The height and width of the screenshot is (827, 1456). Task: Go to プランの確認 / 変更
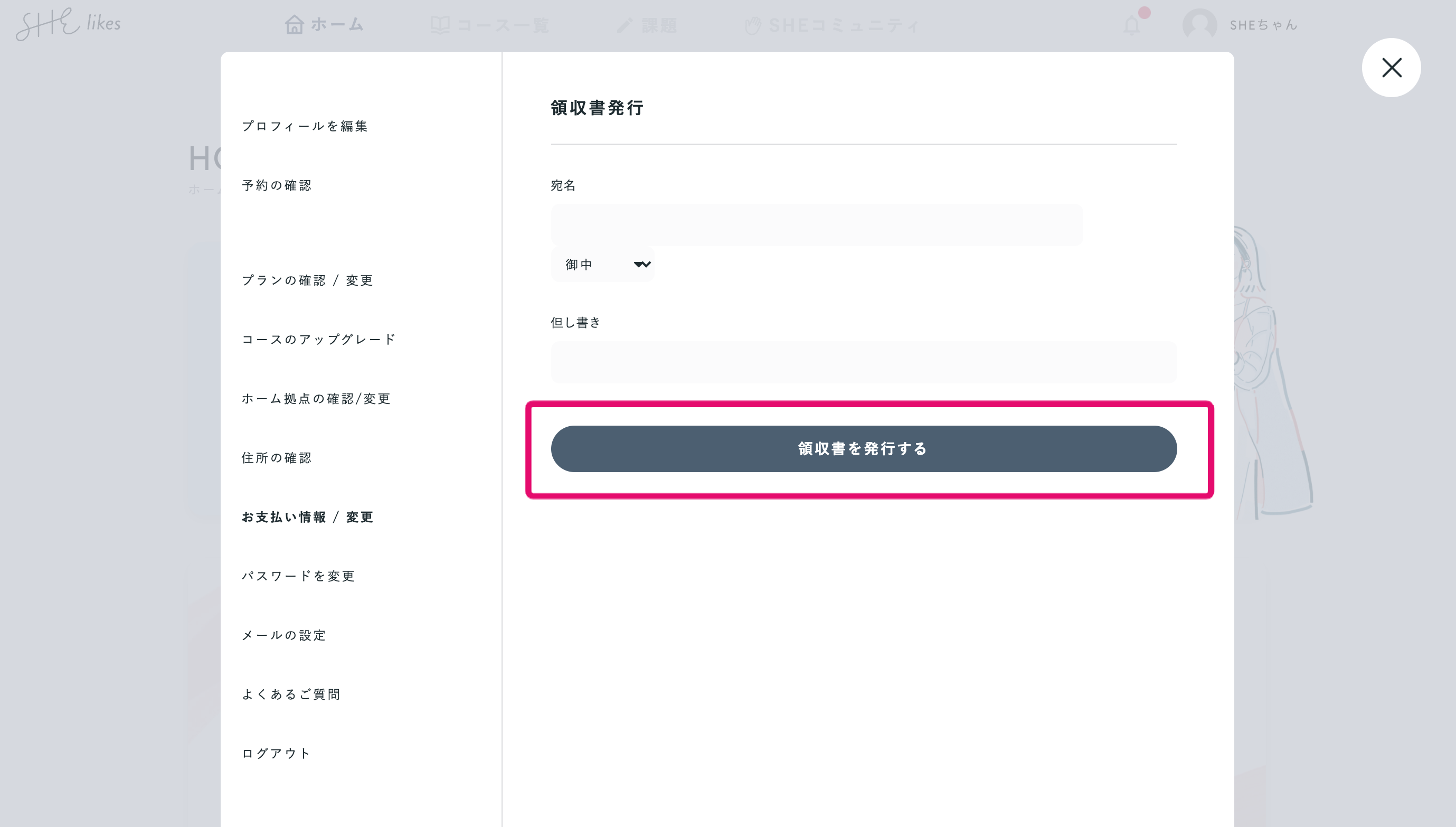coord(308,280)
